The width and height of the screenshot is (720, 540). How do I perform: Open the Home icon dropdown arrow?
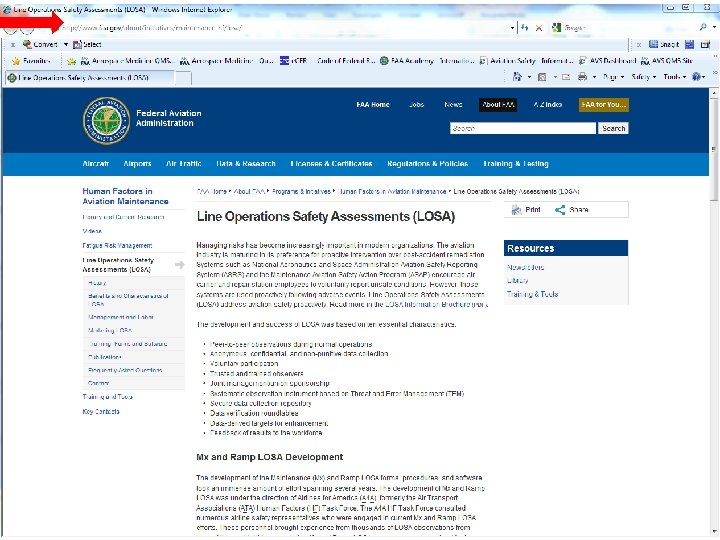click(x=529, y=77)
